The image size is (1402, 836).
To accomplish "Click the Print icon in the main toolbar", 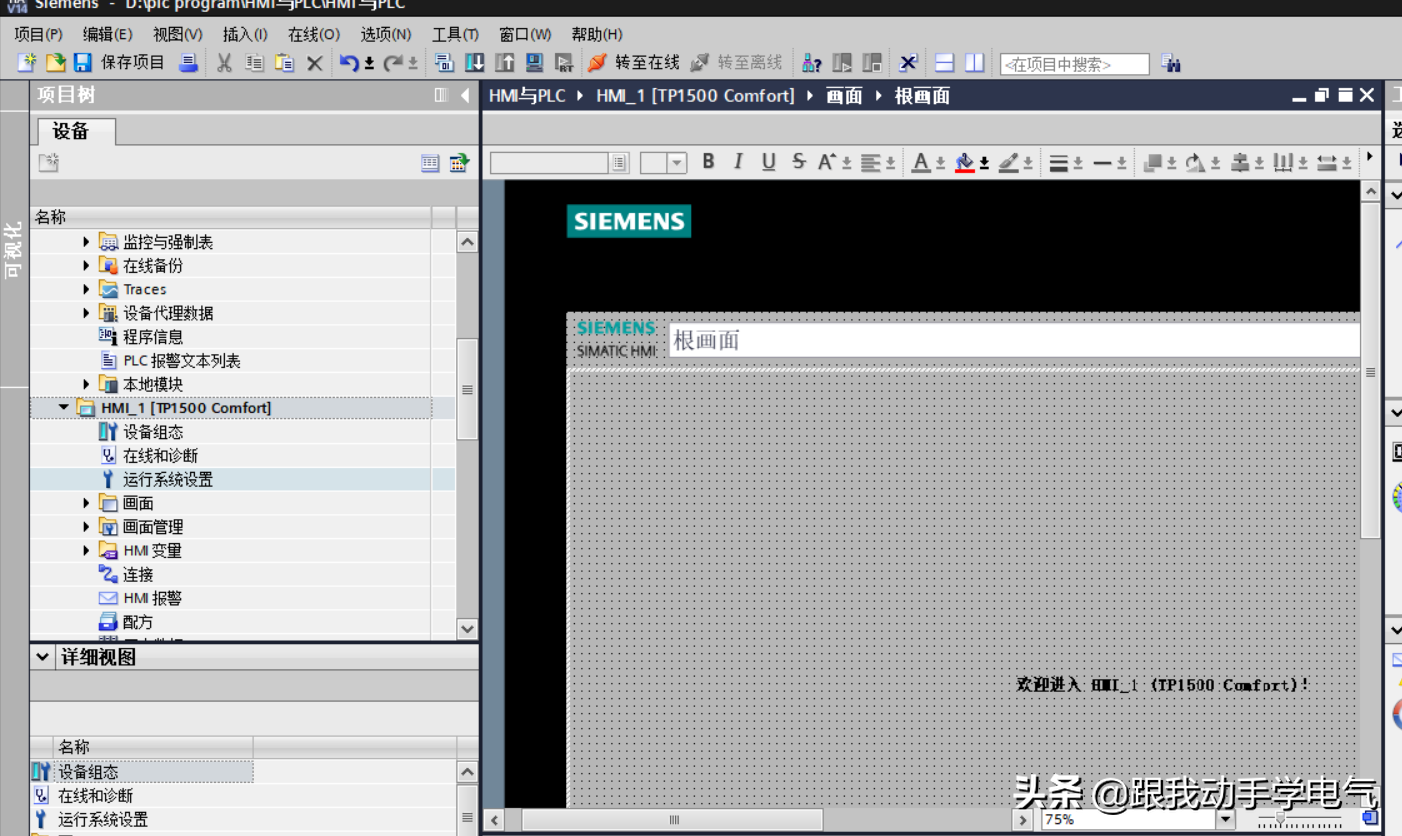I will point(188,63).
